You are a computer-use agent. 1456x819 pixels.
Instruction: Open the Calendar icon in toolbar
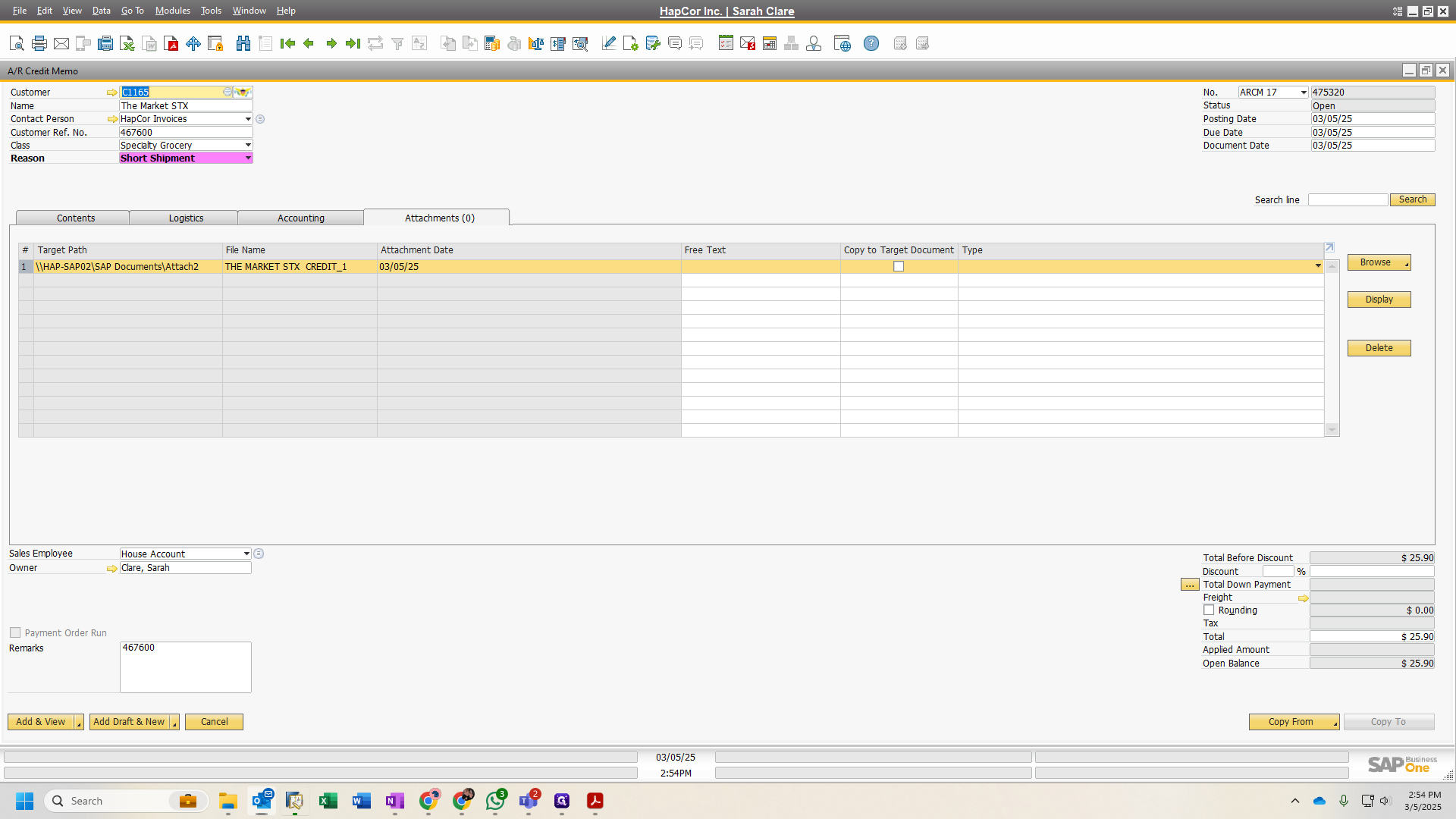click(770, 43)
